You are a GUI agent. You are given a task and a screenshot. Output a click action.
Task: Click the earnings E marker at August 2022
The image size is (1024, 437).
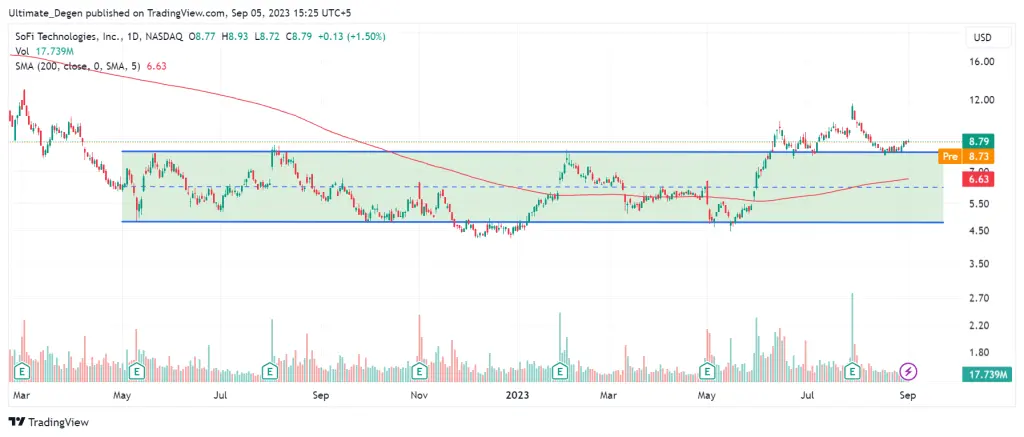[269, 372]
